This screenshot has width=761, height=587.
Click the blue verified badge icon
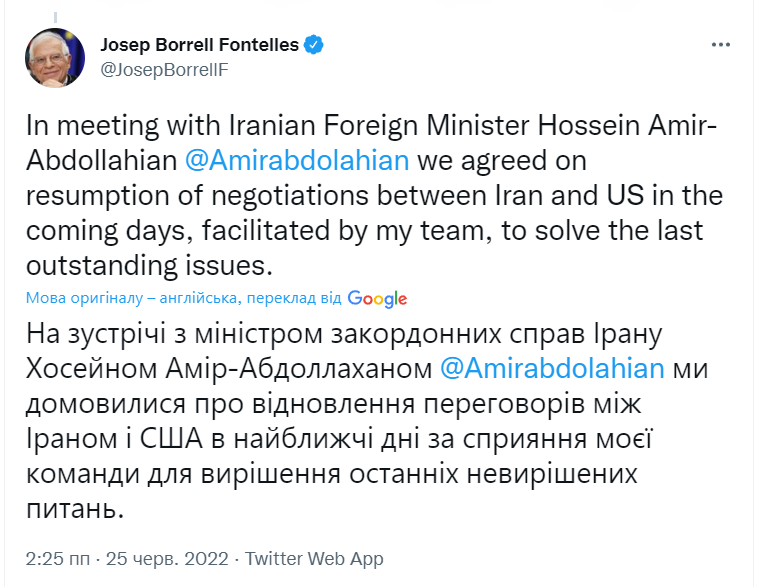point(314,45)
